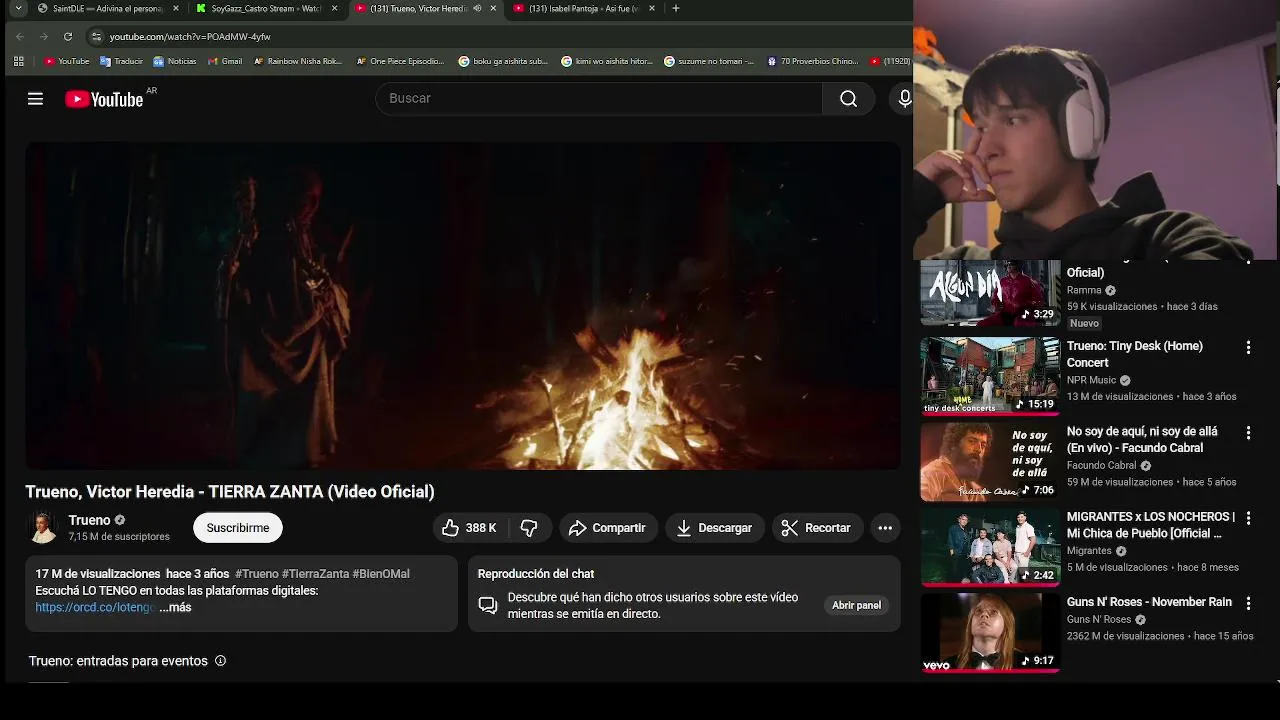This screenshot has width=1280, height=720.
Task: Click info icon beside entradas para eventos
Action: point(220,661)
